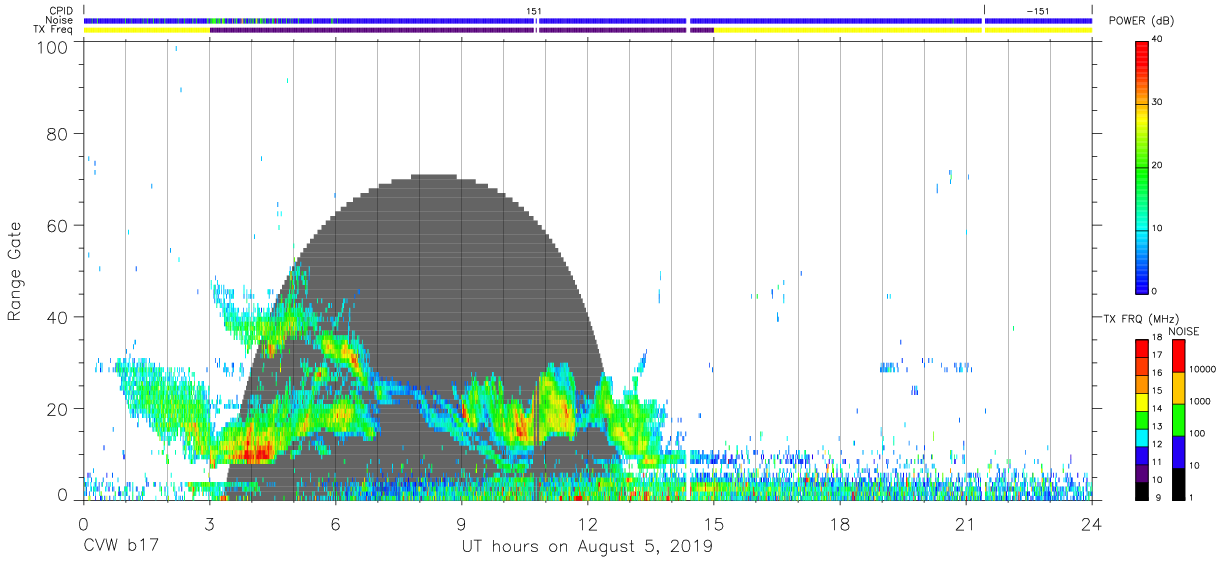Click the NOISE legend title at right

coord(1184,331)
